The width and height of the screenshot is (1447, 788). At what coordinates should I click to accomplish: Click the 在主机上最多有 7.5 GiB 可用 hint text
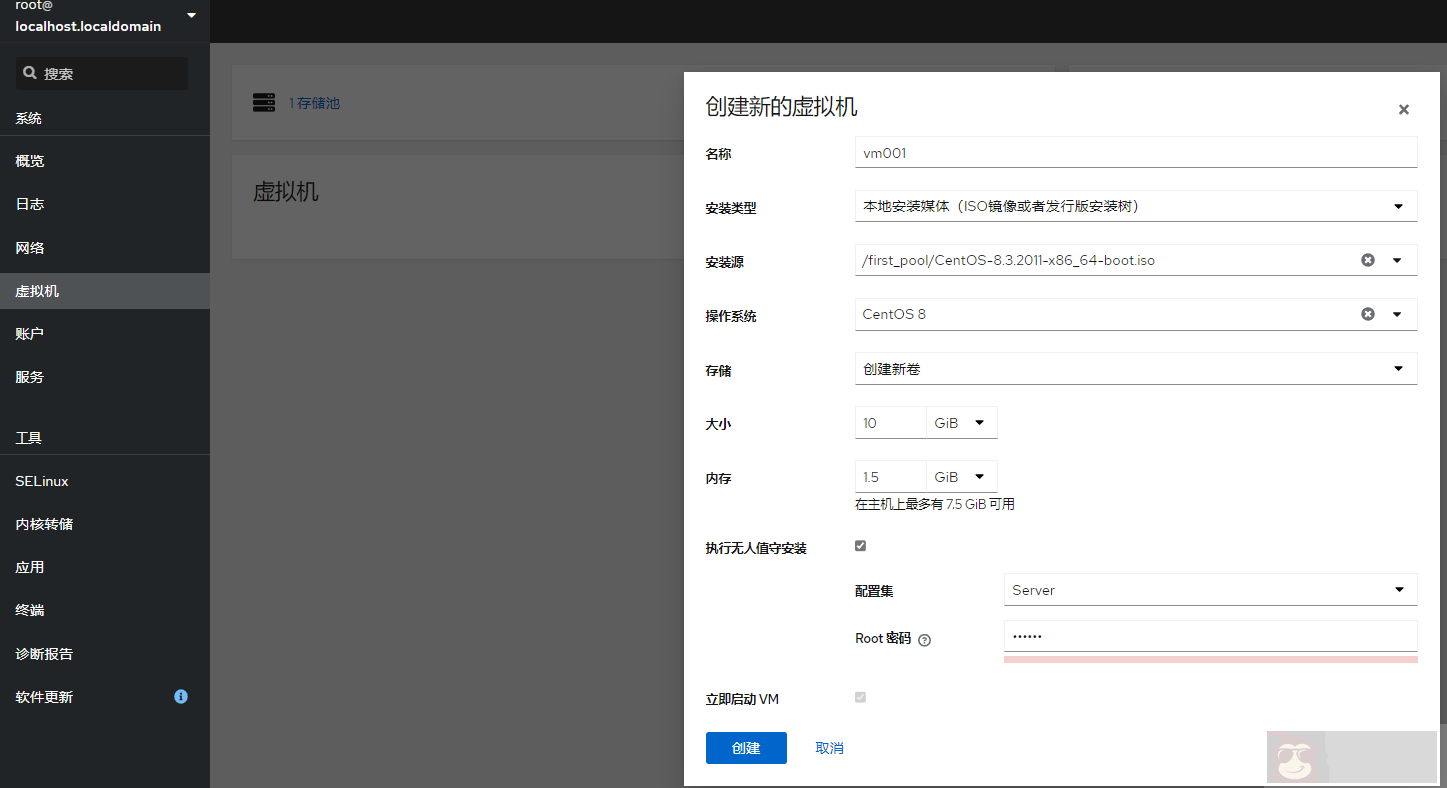pos(935,504)
